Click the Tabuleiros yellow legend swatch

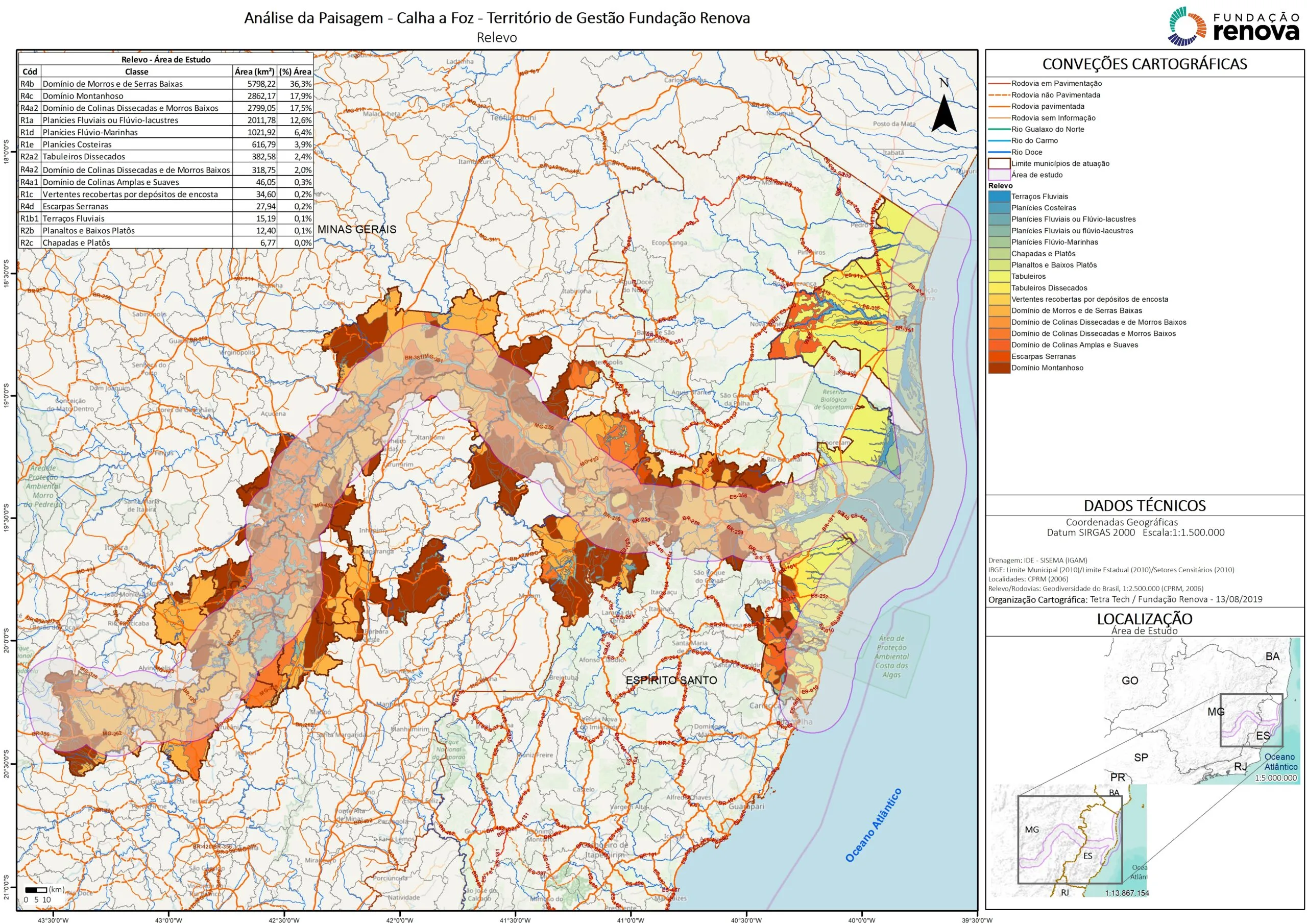pyautogui.click(x=999, y=276)
